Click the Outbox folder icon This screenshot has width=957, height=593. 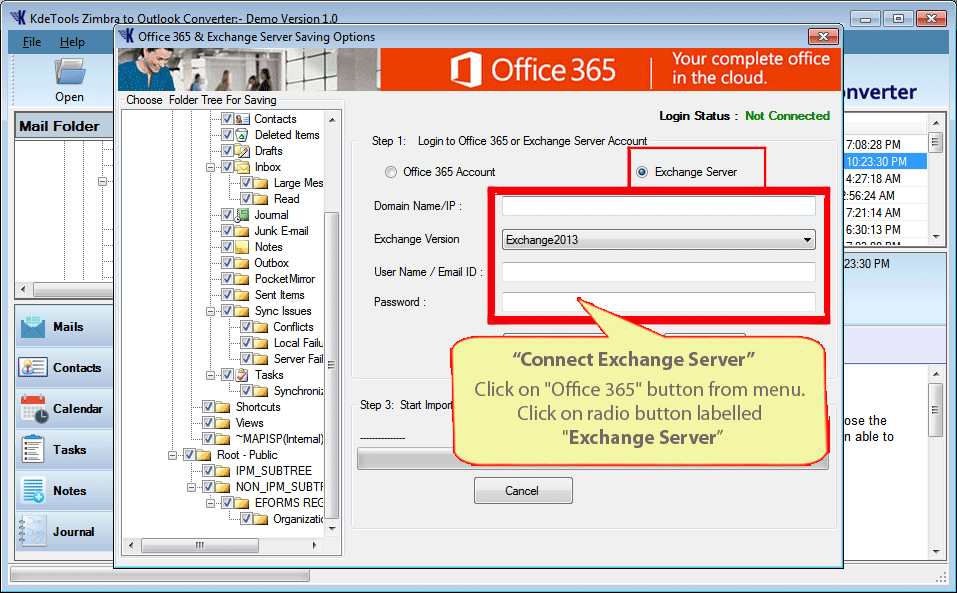click(242, 263)
